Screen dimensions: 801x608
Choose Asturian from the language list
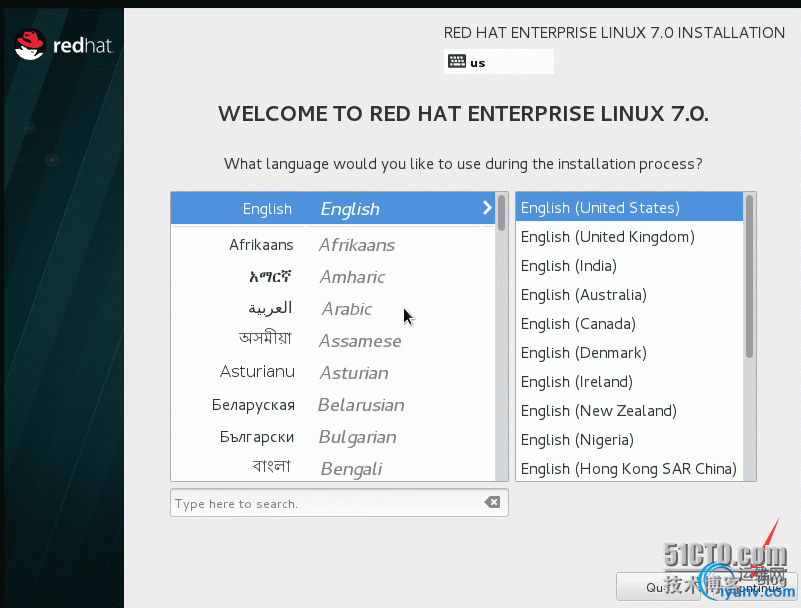click(x=333, y=372)
